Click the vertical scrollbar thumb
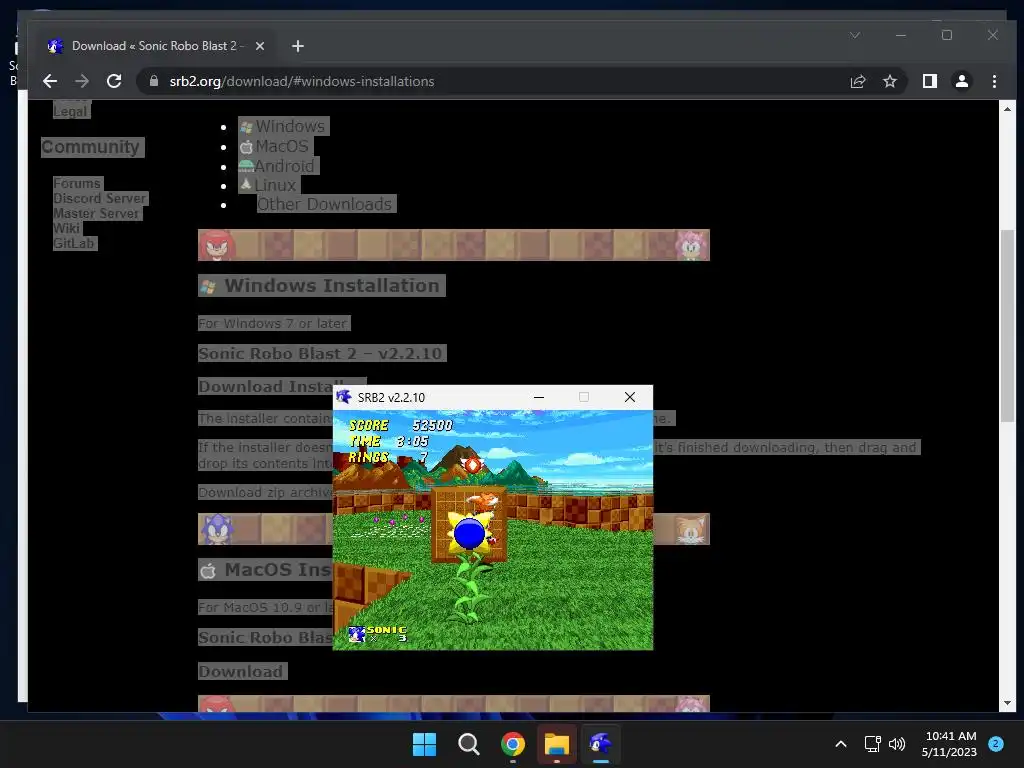Image resolution: width=1024 pixels, height=768 pixels. pyautogui.click(x=1007, y=325)
